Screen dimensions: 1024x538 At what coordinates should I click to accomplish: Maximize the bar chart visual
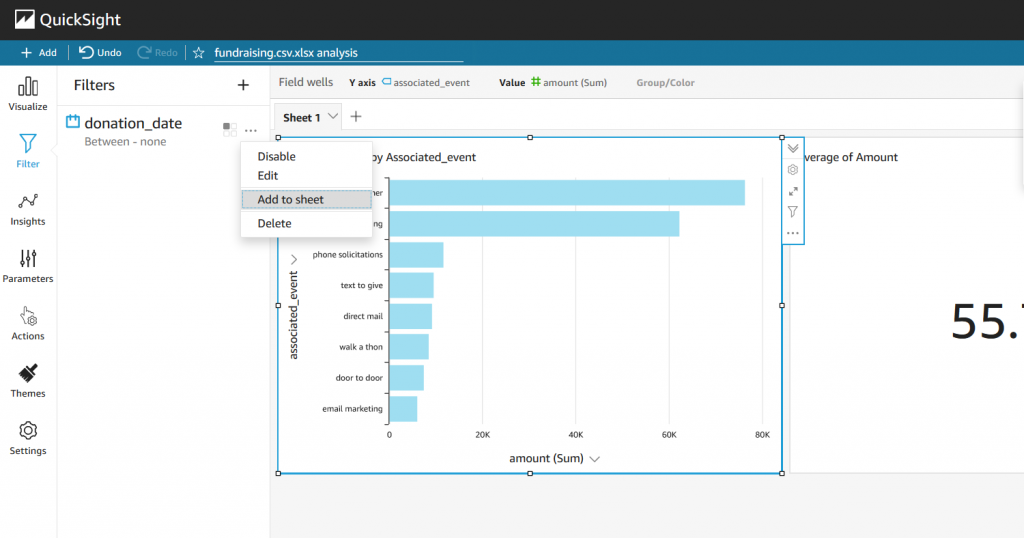point(793,191)
